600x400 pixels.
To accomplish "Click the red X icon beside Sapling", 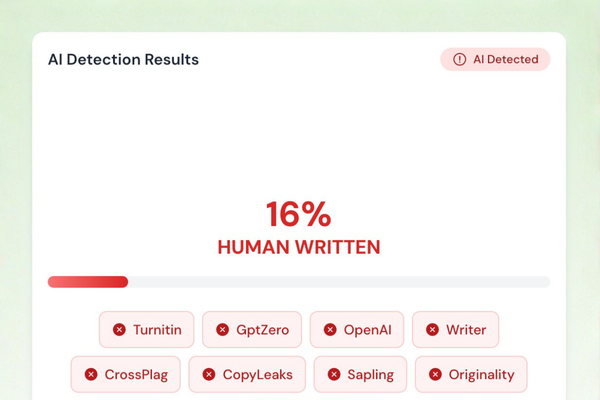I will point(334,375).
